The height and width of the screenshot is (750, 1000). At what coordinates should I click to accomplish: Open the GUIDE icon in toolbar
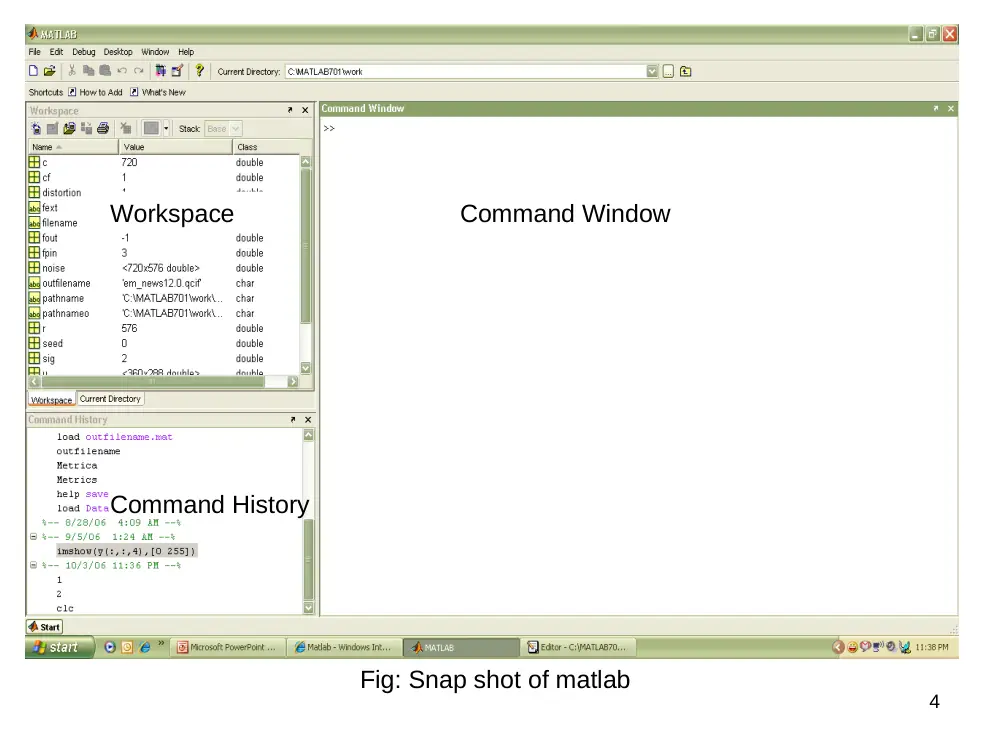pyautogui.click(x=177, y=71)
